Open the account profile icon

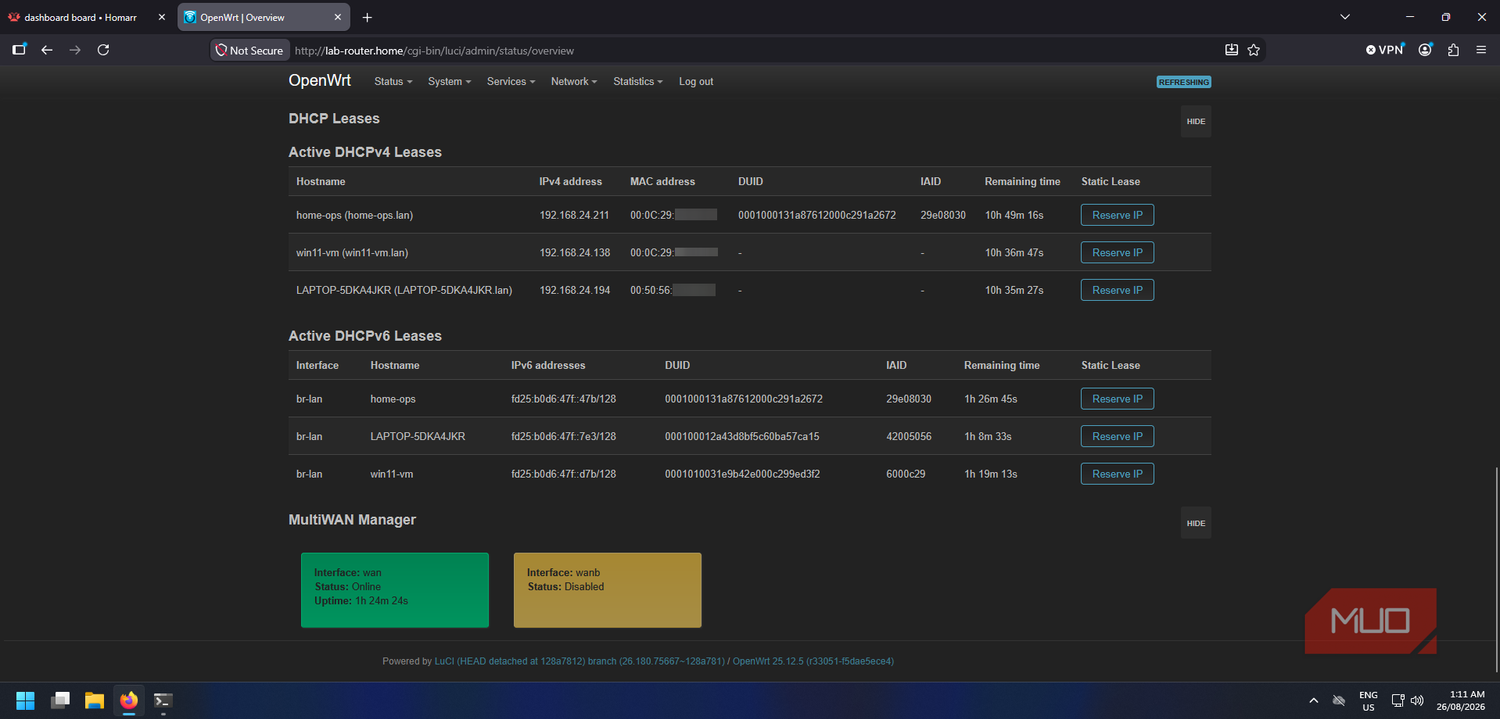[x=1425, y=50]
